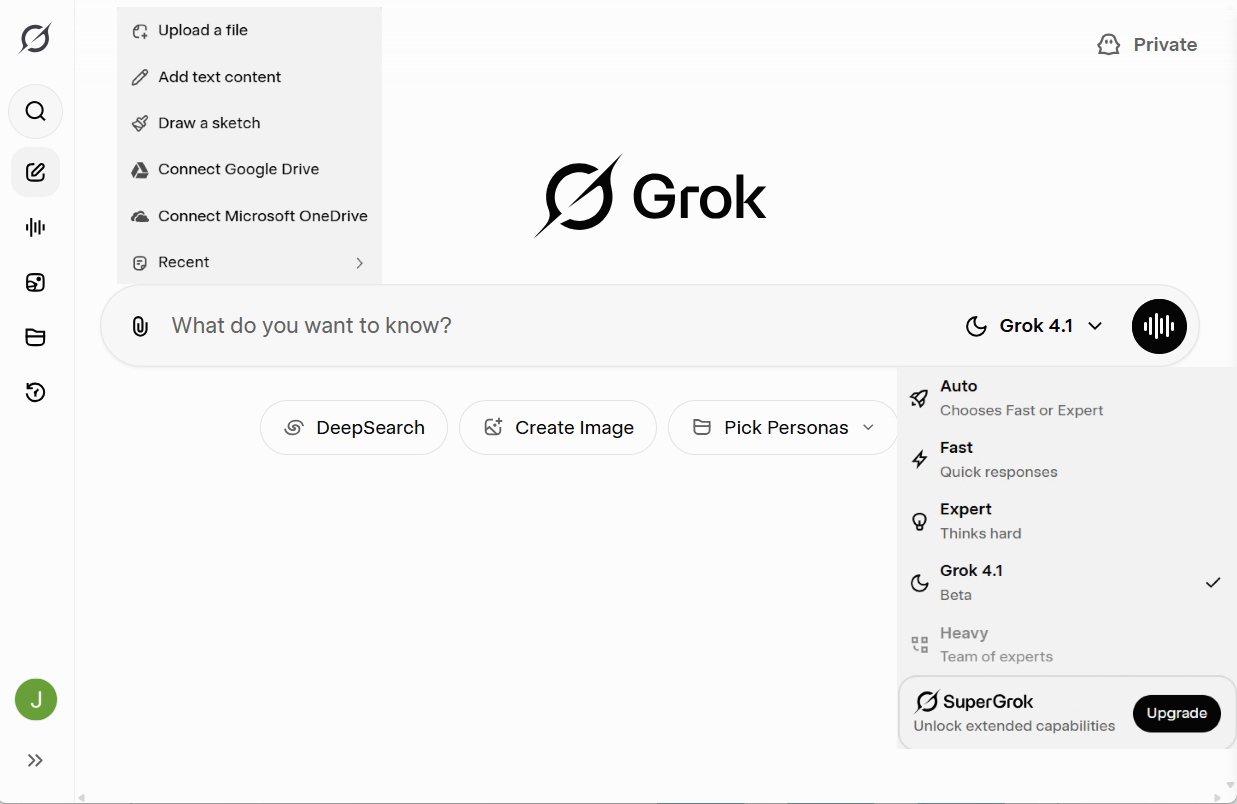This screenshot has width=1237, height=804.
Task: Click the OneDrive cloud icon
Action: 140,216
